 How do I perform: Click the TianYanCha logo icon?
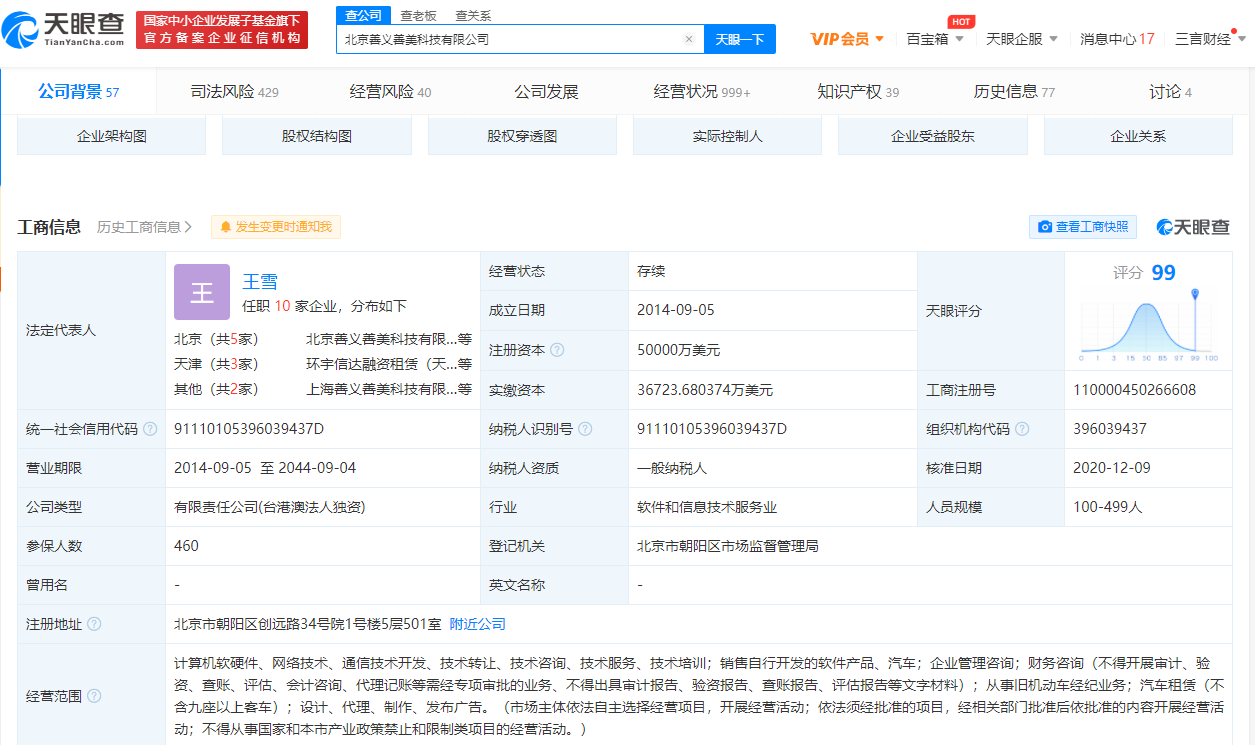coord(22,31)
